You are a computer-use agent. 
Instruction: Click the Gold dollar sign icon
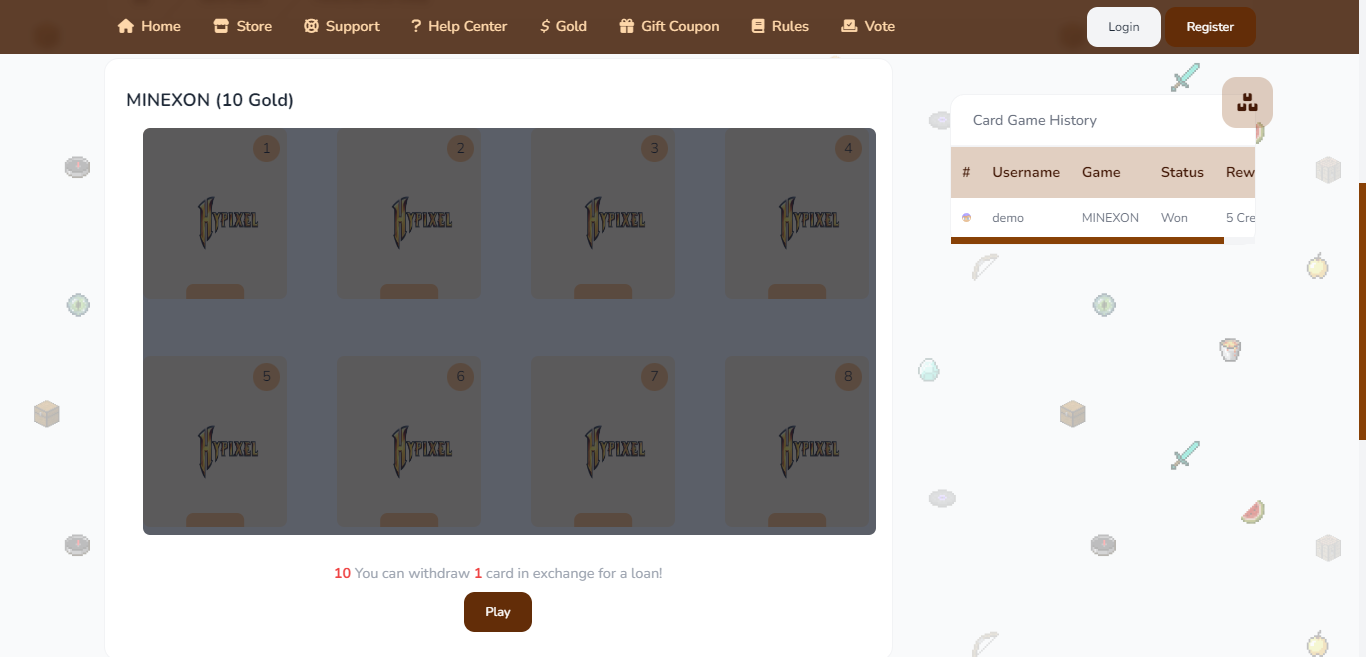[x=545, y=26]
